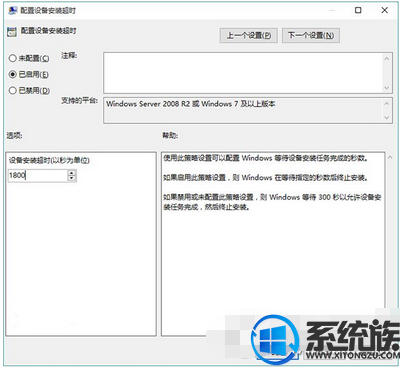The width and height of the screenshot is (400, 368).
Task: Increase timeout with the spinner up arrow
Action: click(x=72, y=173)
